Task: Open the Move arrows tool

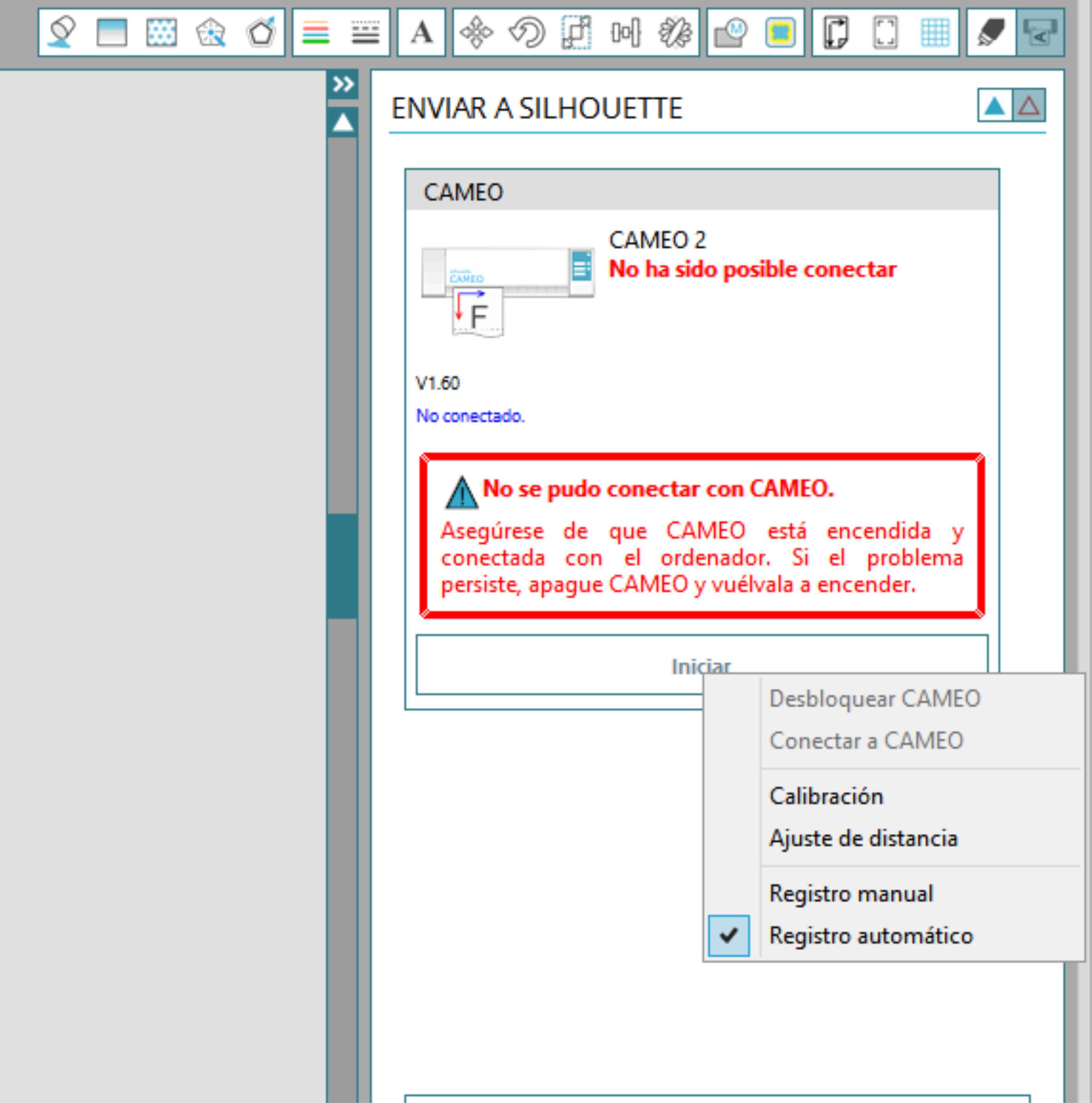Action: [477, 32]
